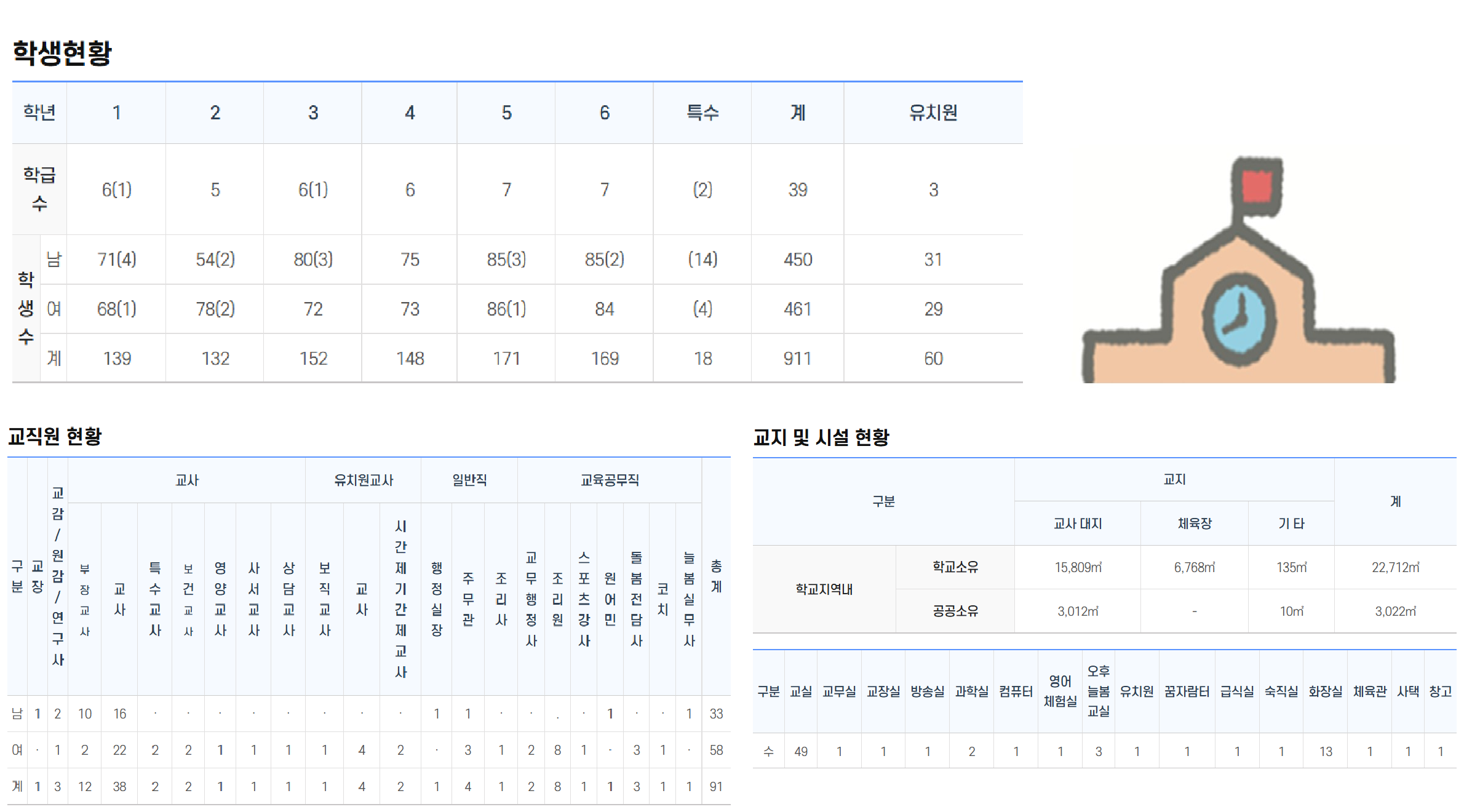Click the 화장실 count 13 cell
Viewport: 1464px width, 812px height.
pos(1325,751)
